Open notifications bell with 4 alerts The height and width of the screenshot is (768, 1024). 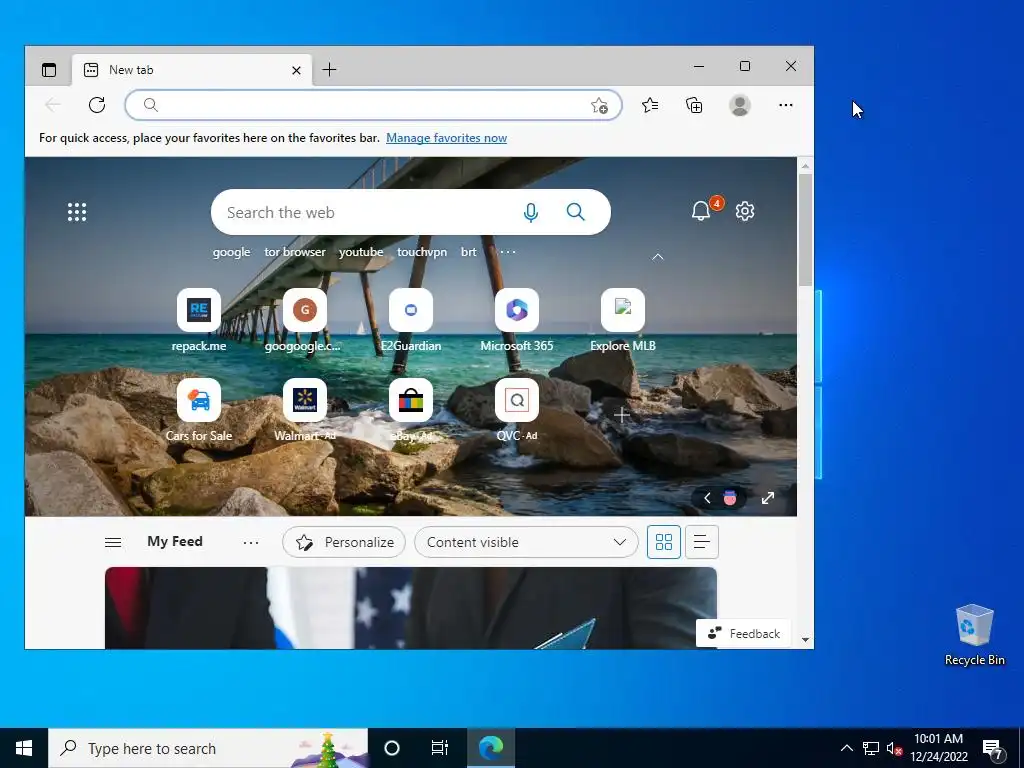pos(702,210)
